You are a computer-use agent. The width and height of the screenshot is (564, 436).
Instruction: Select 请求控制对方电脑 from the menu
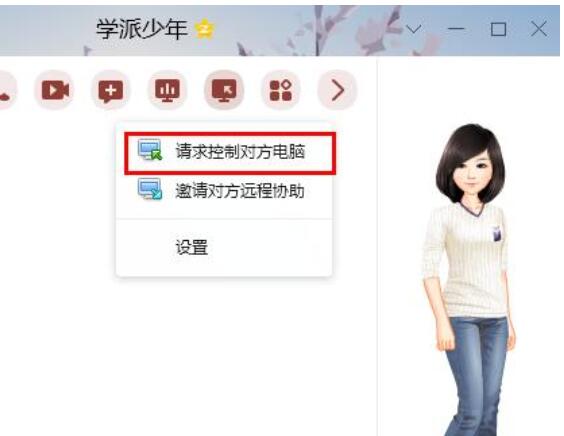pos(230,153)
